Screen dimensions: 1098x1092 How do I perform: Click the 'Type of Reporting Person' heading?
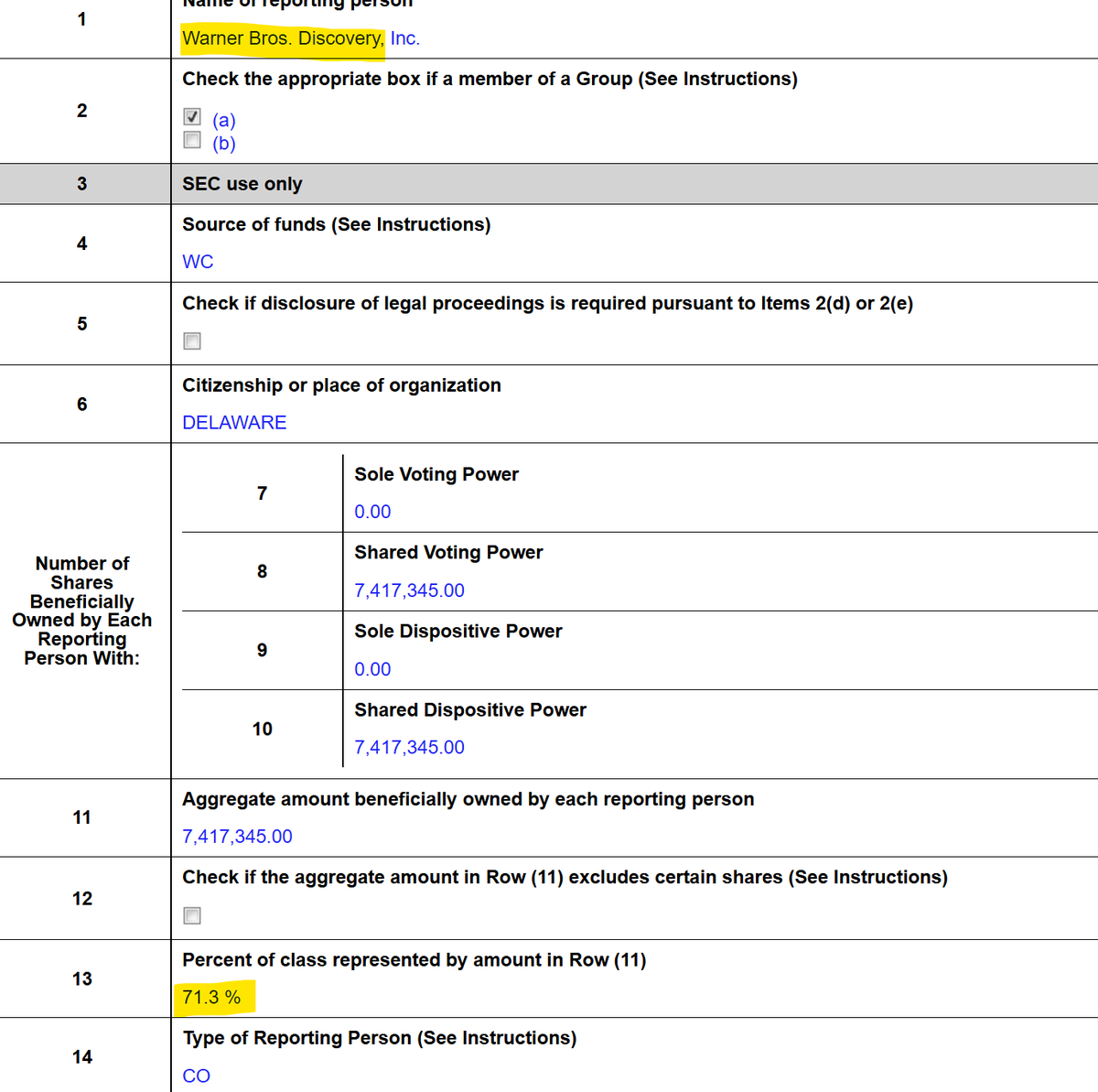pyautogui.click(x=380, y=1038)
